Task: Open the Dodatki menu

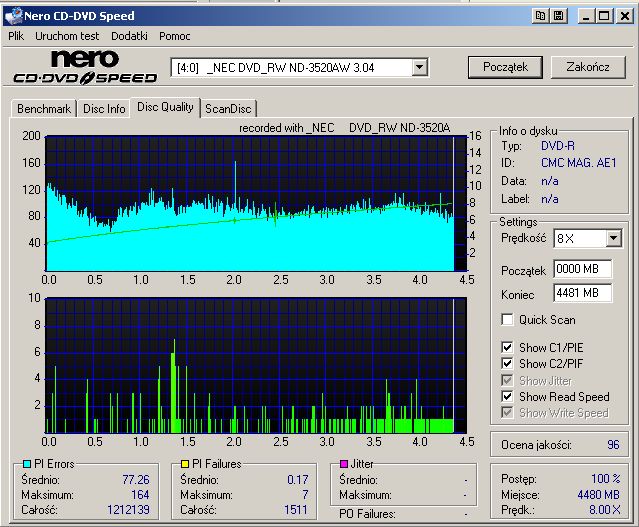Action: (x=129, y=36)
